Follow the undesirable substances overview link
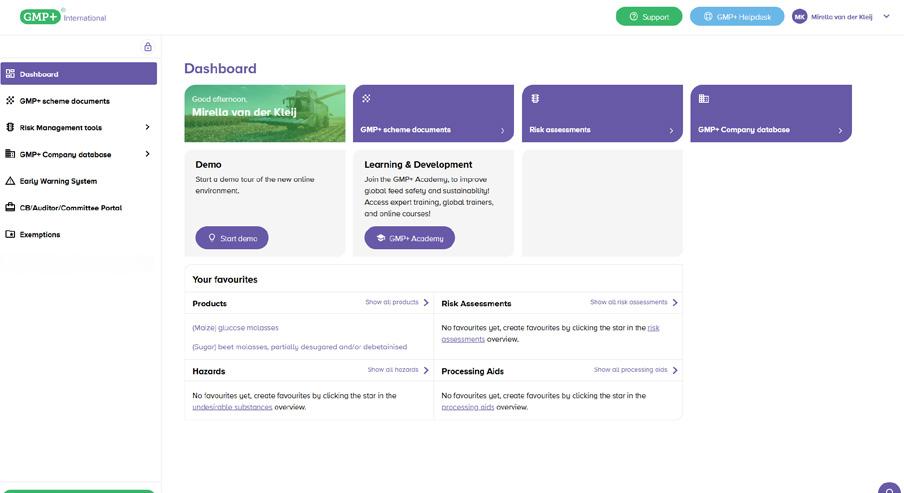Viewport: 904px width, 493px height. click(232, 407)
